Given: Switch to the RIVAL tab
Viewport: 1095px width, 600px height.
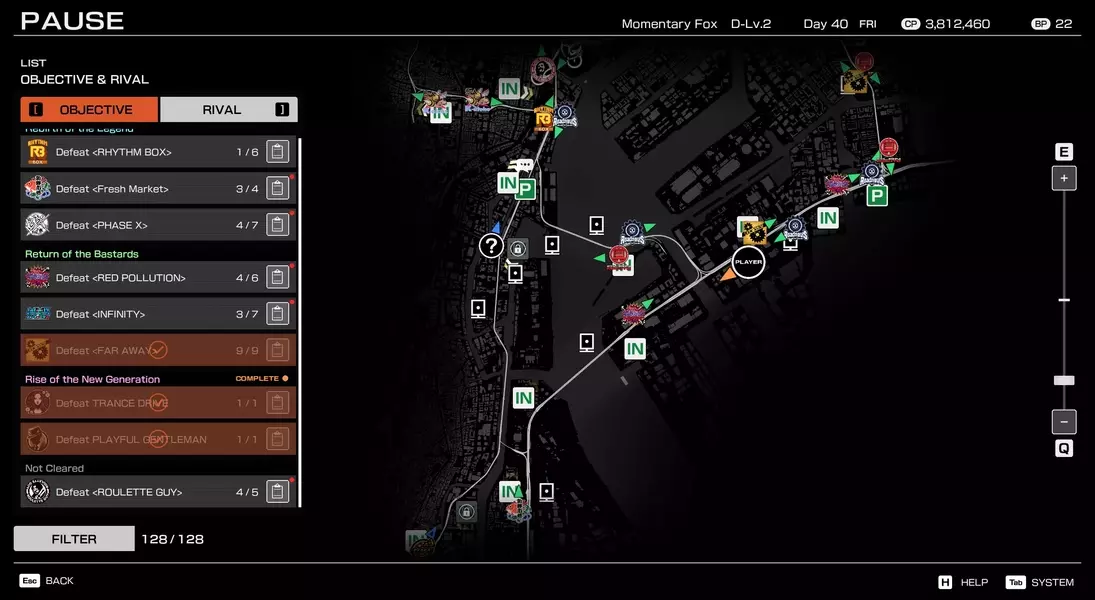Looking at the screenshot, I should pyautogui.click(x=229, y=110).
